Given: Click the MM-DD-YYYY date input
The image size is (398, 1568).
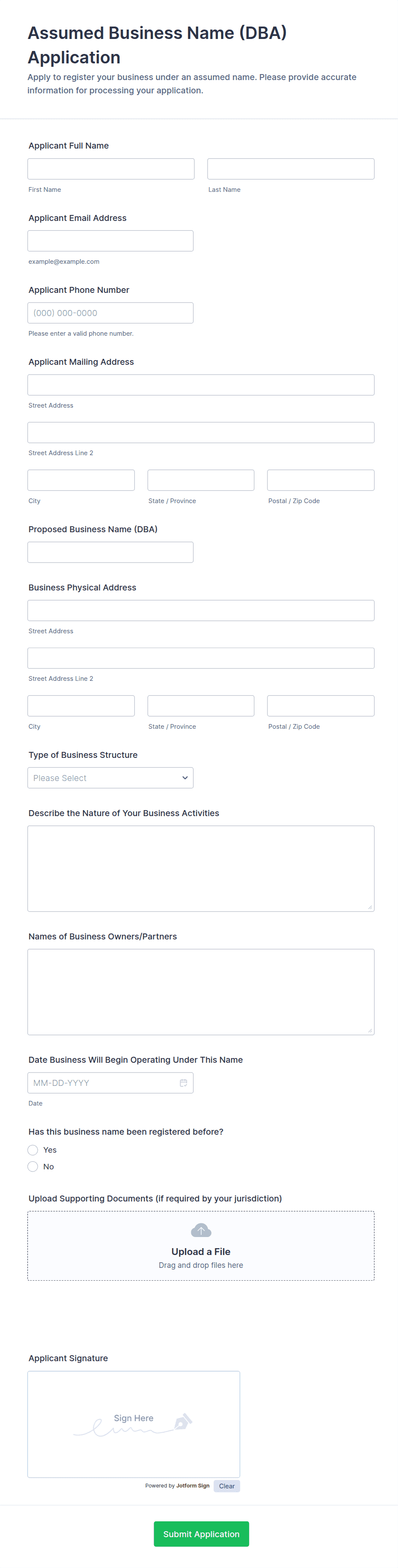Looking at the screenshot, I should click(x=101, y=1083).
